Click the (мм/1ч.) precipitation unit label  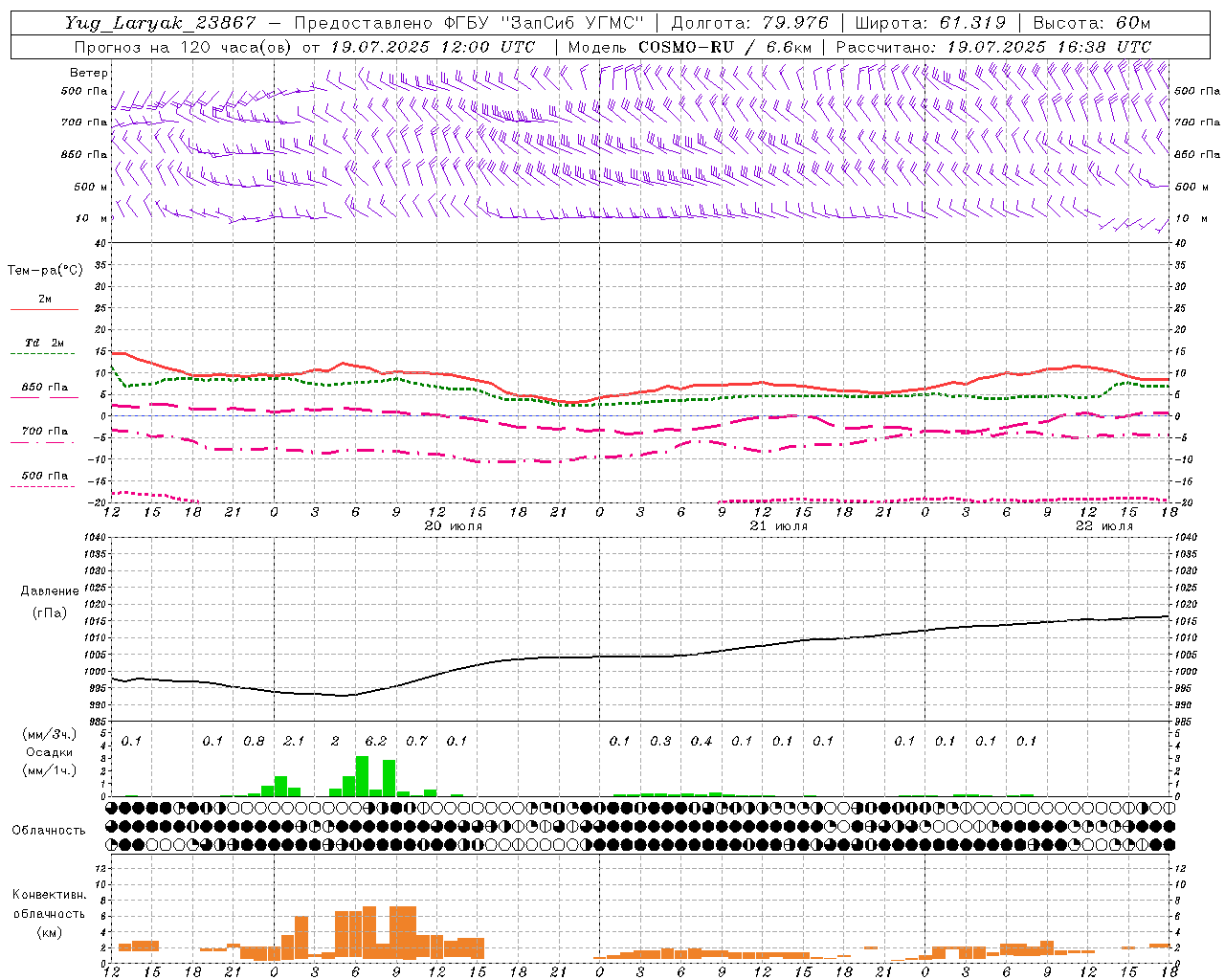point(49,770)
